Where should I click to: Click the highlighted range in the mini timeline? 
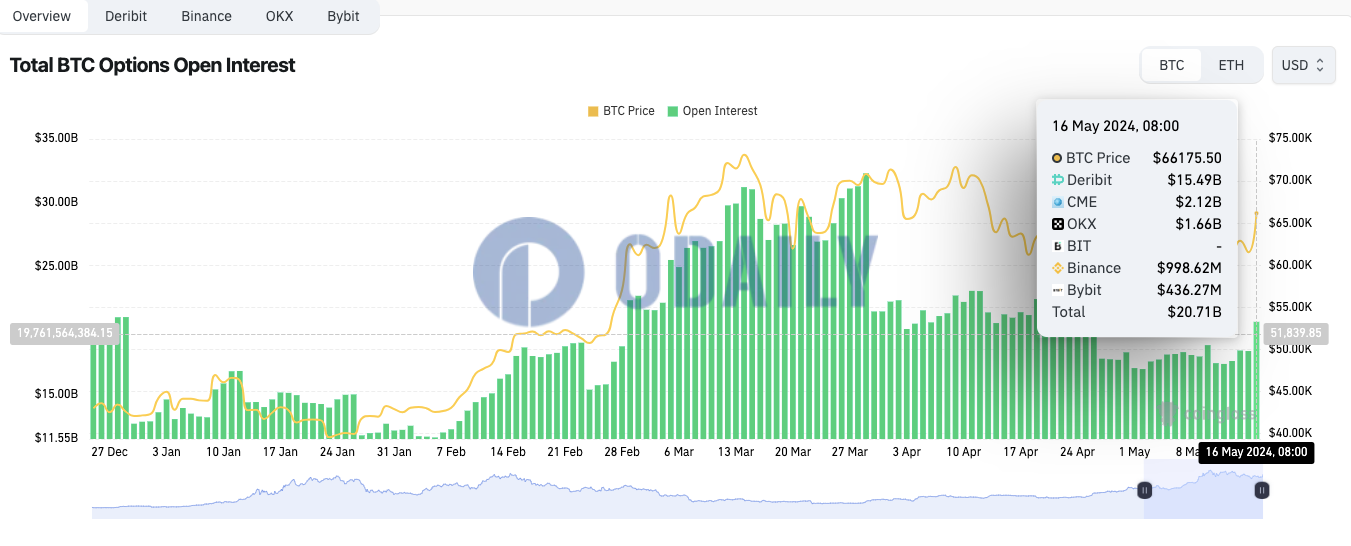click(1204, 490)
